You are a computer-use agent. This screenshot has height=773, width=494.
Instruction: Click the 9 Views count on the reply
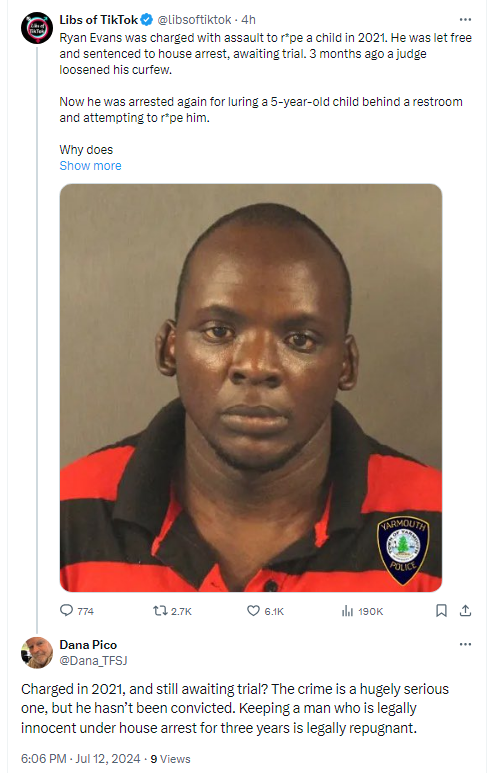171,759
